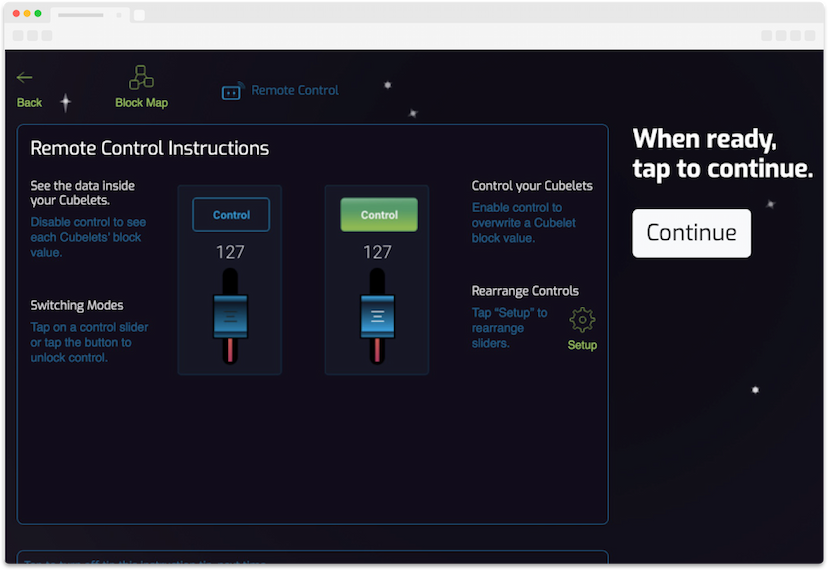Image resolution: width=828 pixels, height=570 pixels.
Task: Click the Back arrow icon
Action: [25, 78]
